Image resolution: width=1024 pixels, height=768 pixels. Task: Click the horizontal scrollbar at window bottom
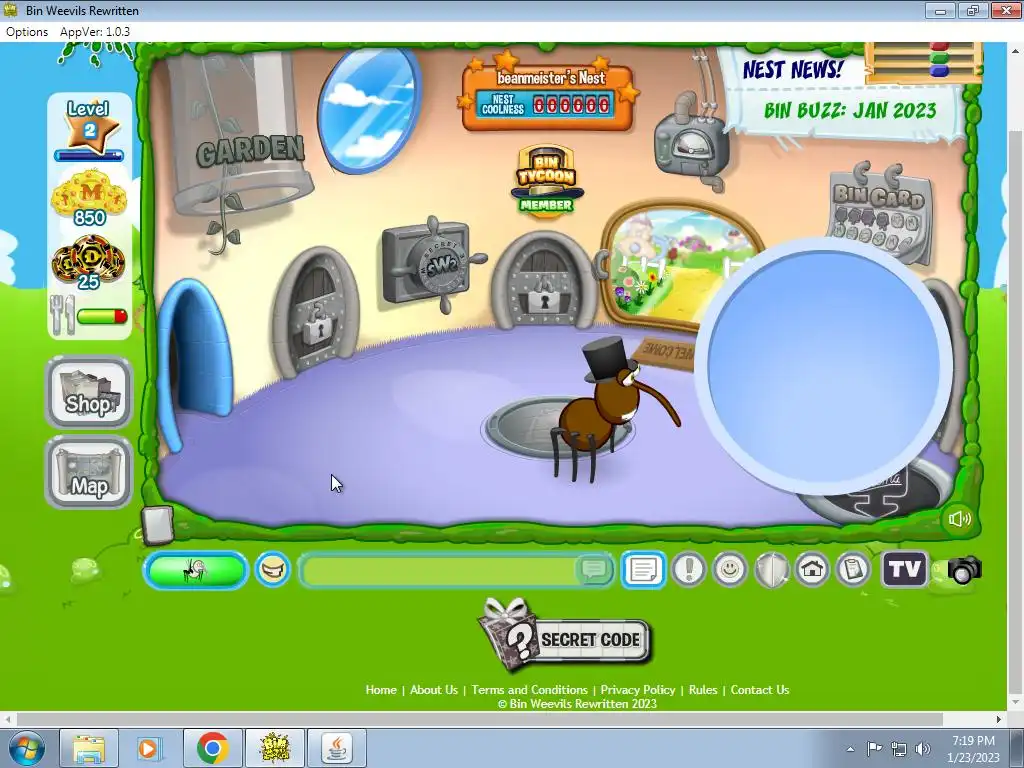pyautogui.click(x=479, y=719)
